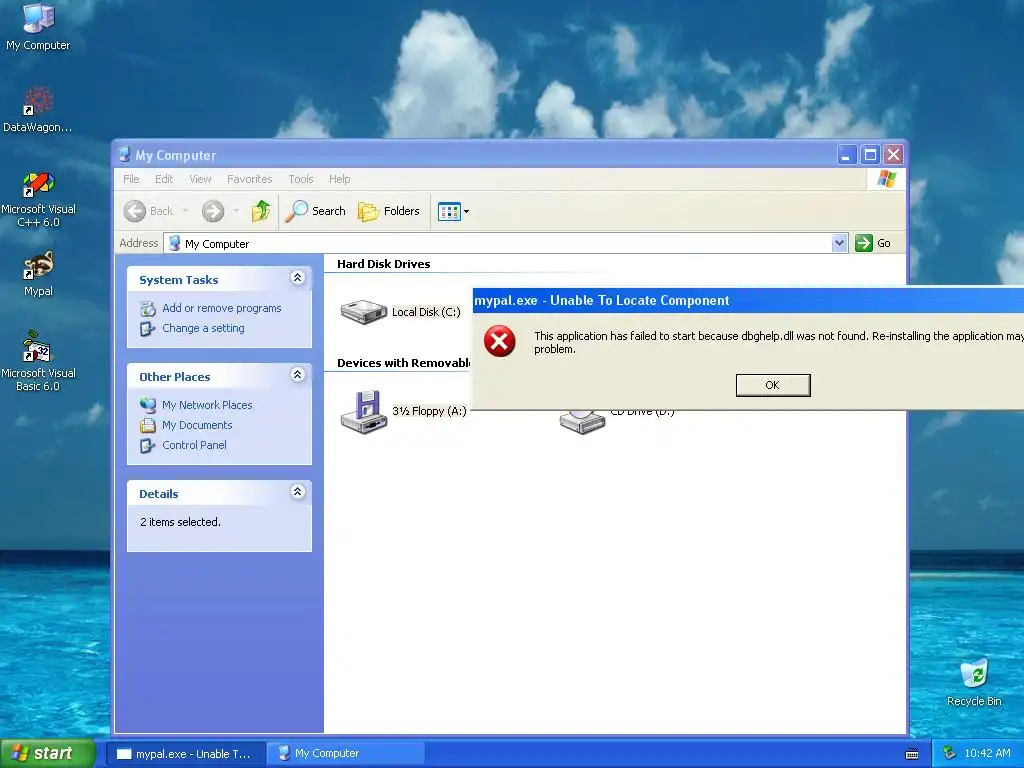The image size is (1024, 768).
Task: Collapse the Details panel
Action: [x=297, y=492]
